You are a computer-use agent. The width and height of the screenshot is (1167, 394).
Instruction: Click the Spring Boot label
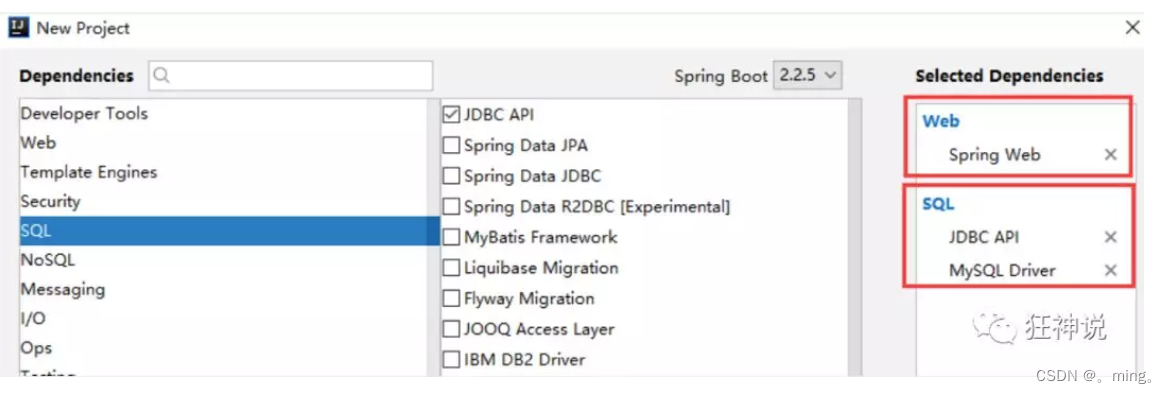[720, 76]
